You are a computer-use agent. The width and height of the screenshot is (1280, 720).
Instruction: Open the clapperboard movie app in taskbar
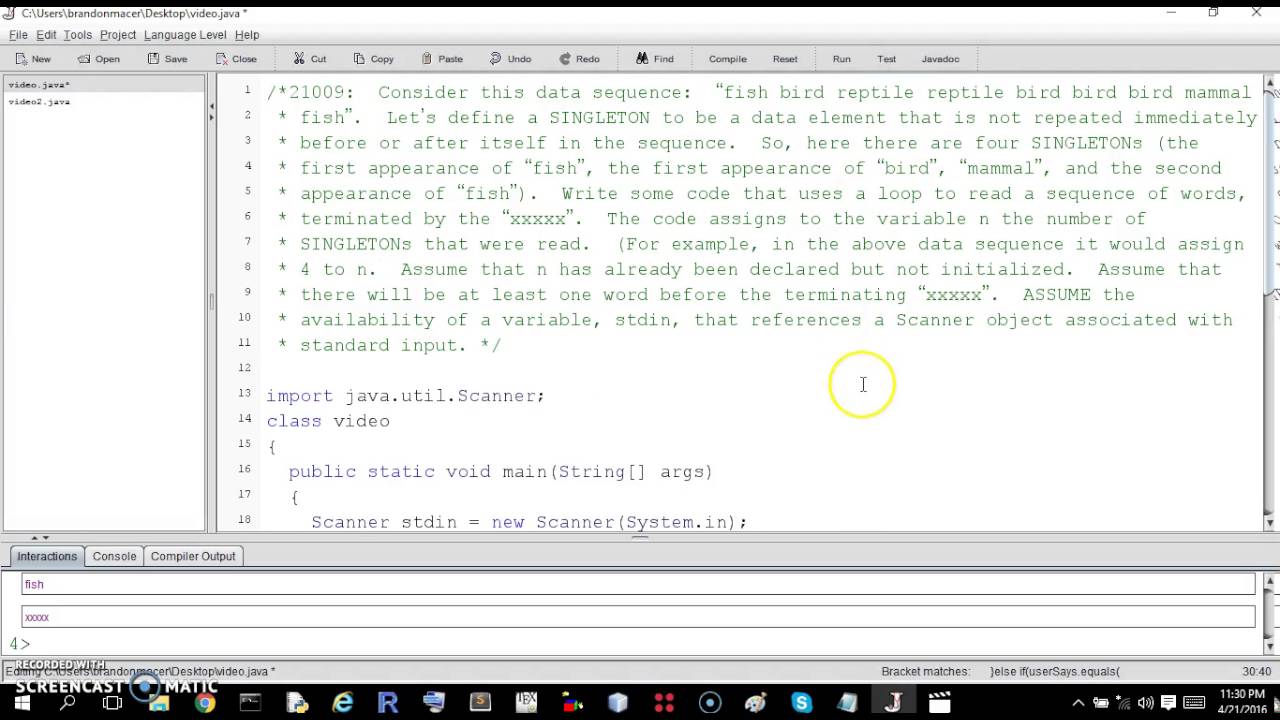tap(940, 703)
